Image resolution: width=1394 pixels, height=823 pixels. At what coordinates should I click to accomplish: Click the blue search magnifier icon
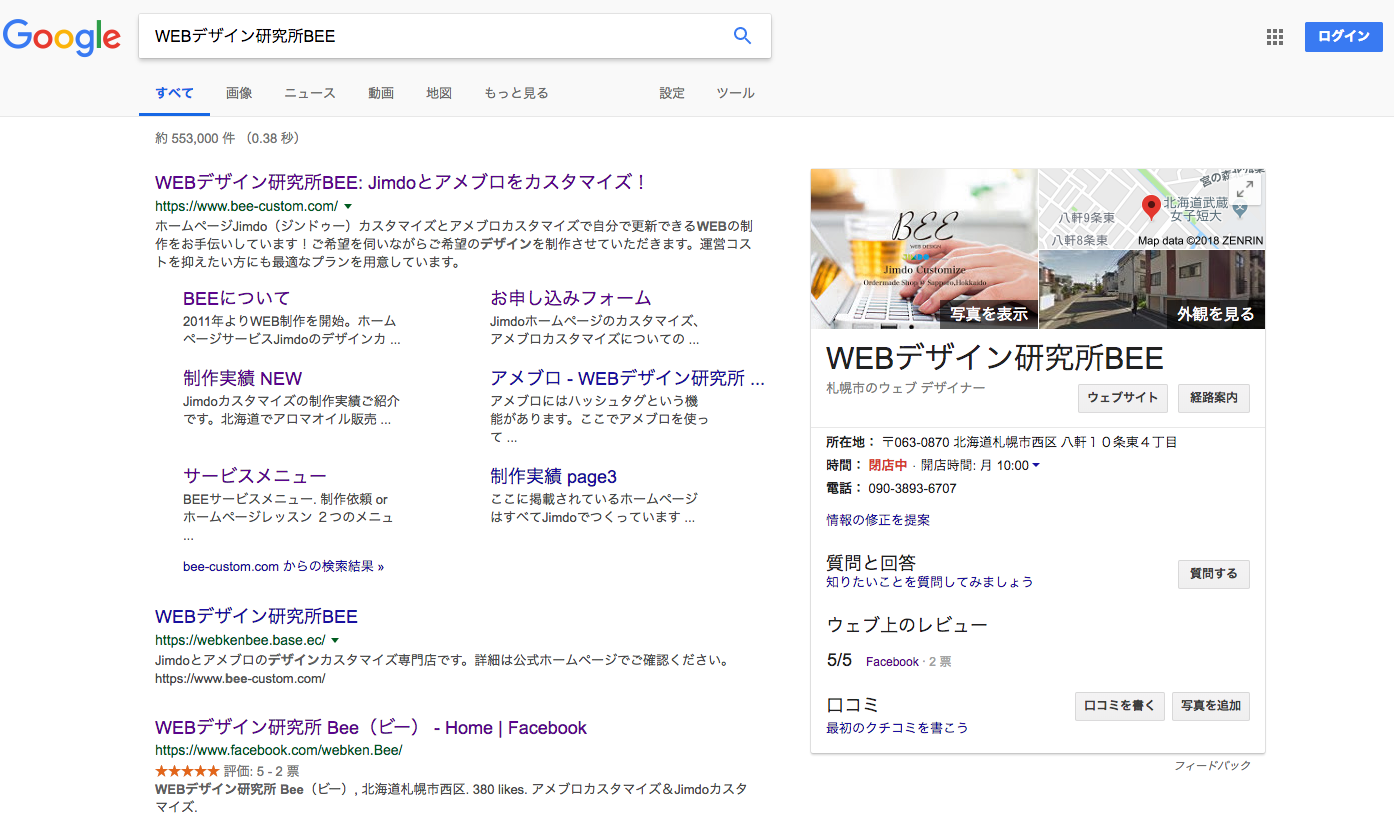coord(742,36)
